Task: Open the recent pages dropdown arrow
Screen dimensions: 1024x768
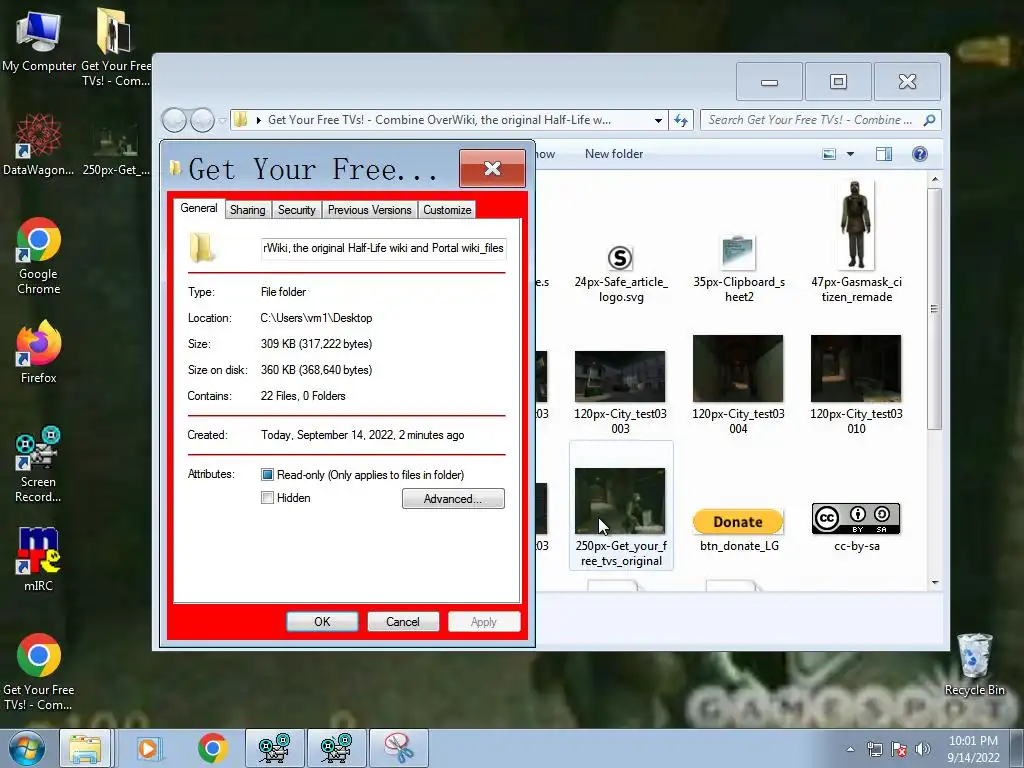Action: 222,121
